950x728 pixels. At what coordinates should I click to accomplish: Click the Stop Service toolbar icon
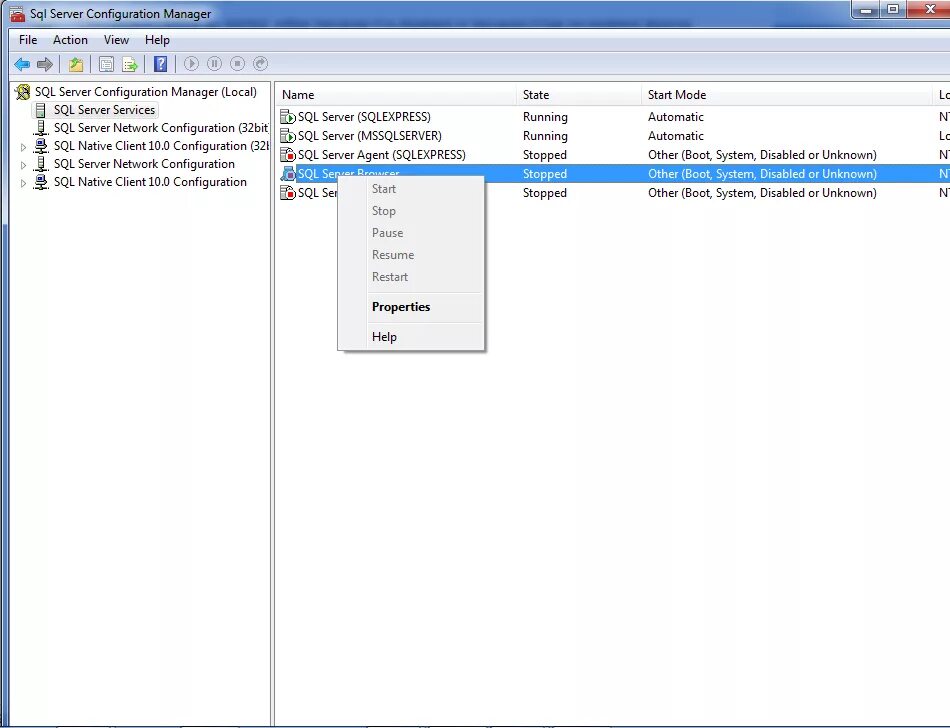[238, 64]
